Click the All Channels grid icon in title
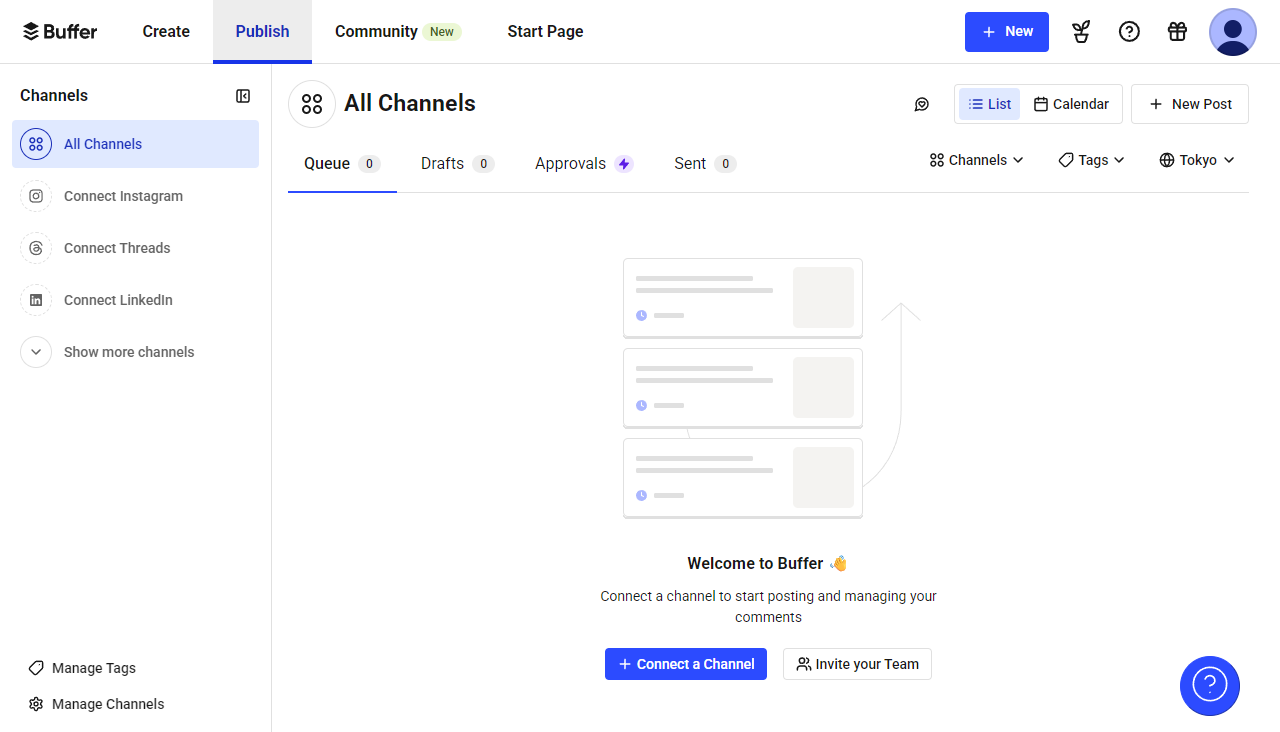This screenshot has width=1280, height=732. pos(312,104)
